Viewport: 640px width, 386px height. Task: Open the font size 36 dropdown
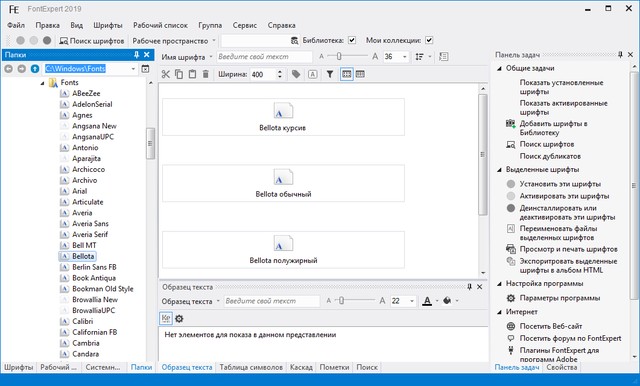405,57
